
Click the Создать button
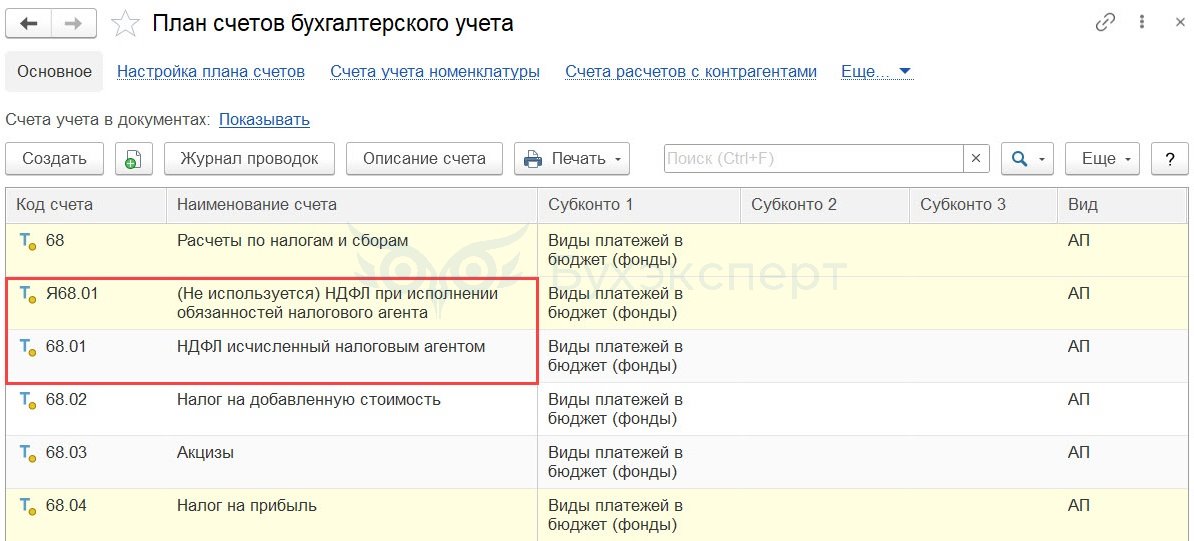[54, 158]
